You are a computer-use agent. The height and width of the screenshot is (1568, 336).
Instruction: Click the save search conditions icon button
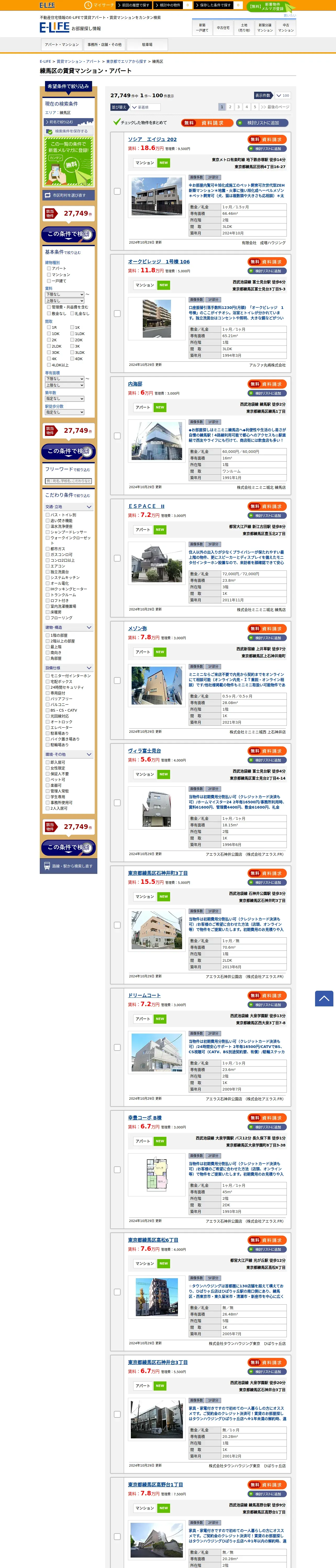68,131
